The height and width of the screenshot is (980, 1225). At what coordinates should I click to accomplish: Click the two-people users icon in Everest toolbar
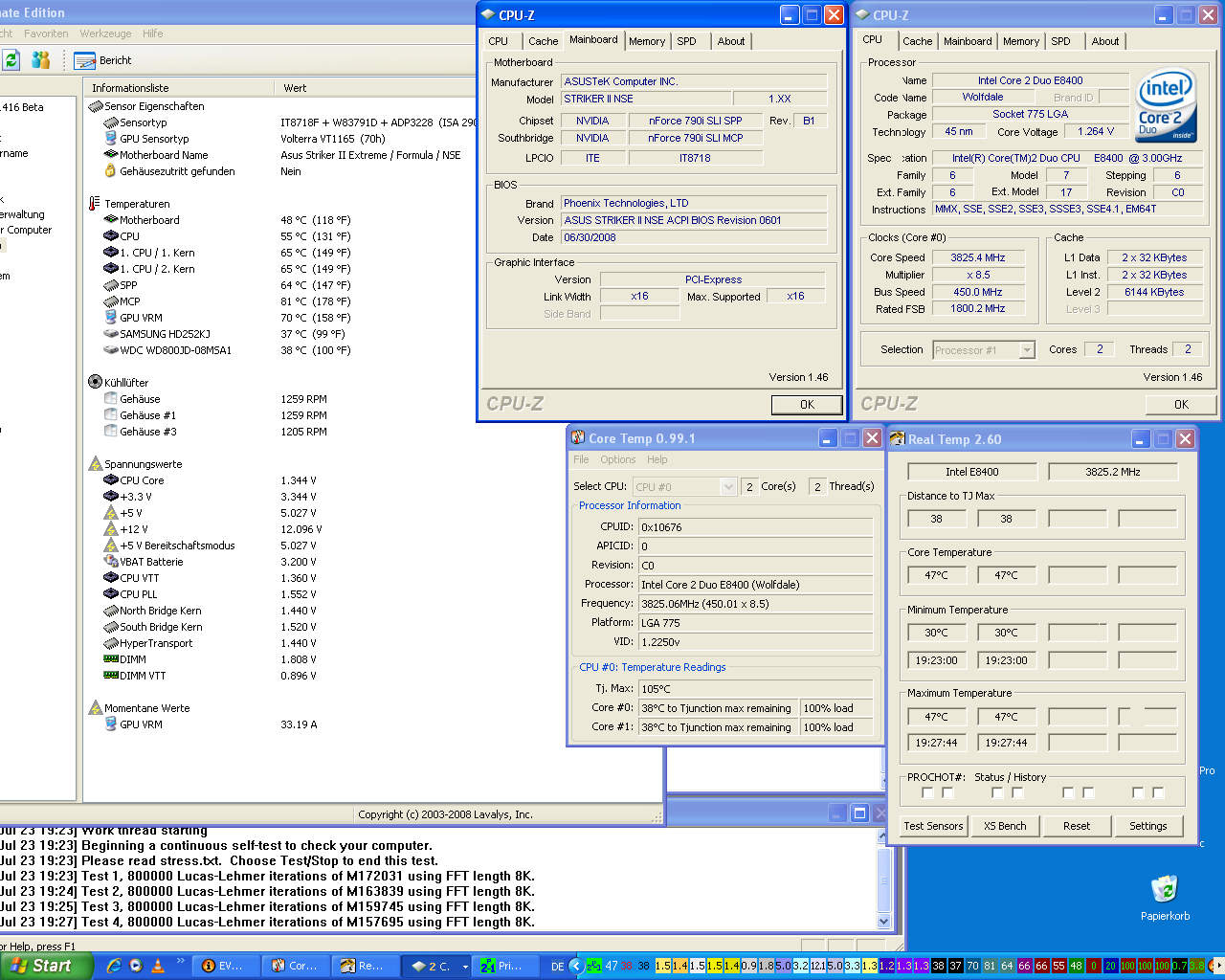tap(40, 60)
